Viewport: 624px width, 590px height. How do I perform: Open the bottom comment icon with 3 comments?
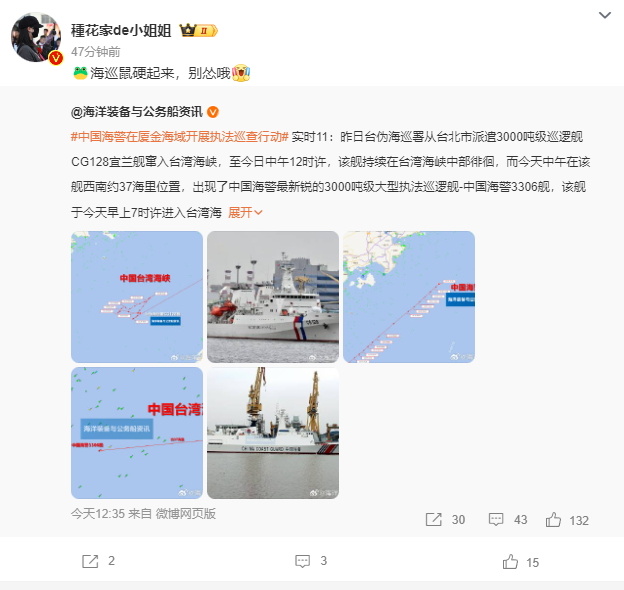pos(311,561)
